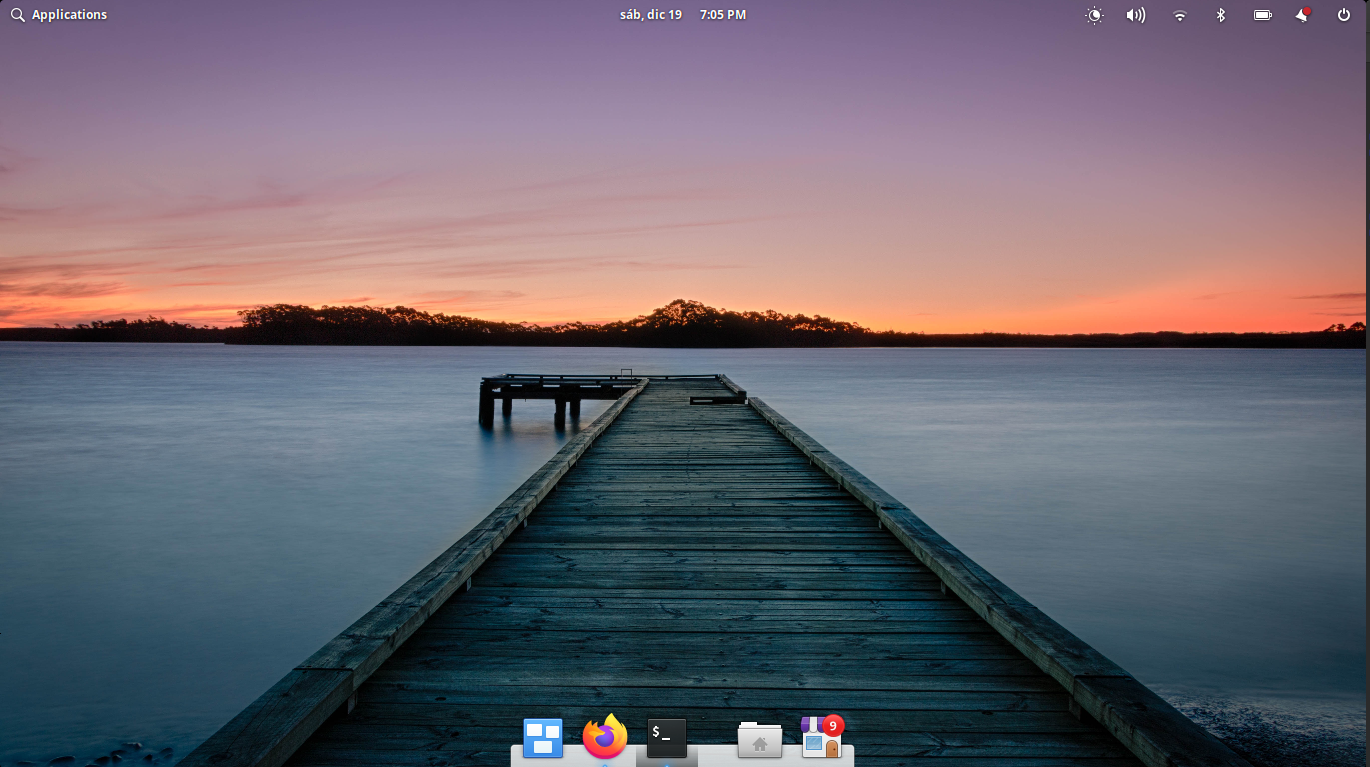
Task: Open the calendar by clicking the date
Action: [649, 14]
